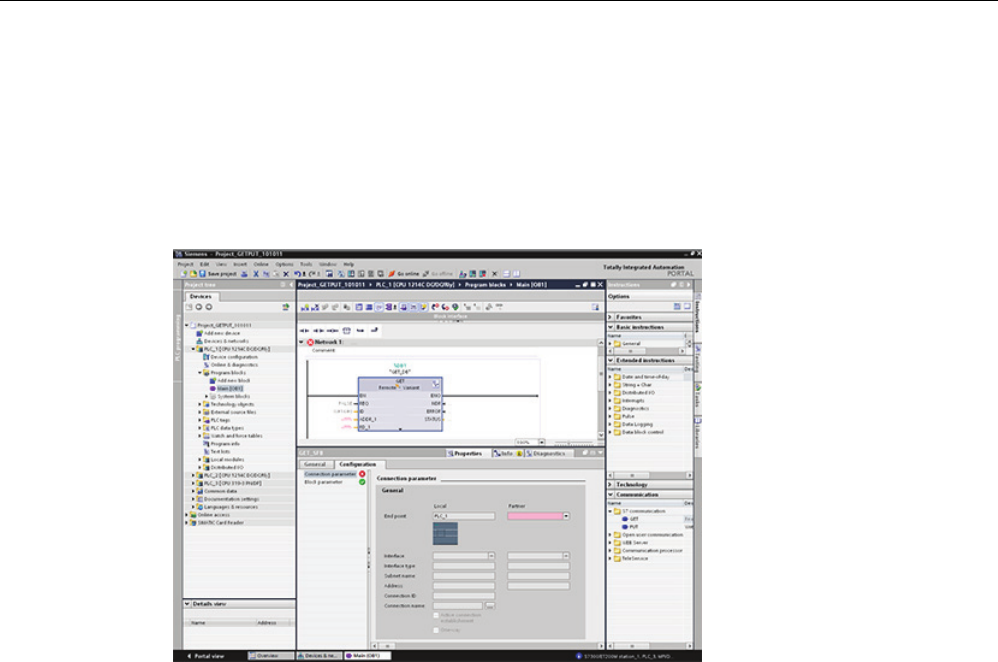Screen dimensions: 998x662
Task: Open the Partner End point dropdown
Action: click(566, 516)
